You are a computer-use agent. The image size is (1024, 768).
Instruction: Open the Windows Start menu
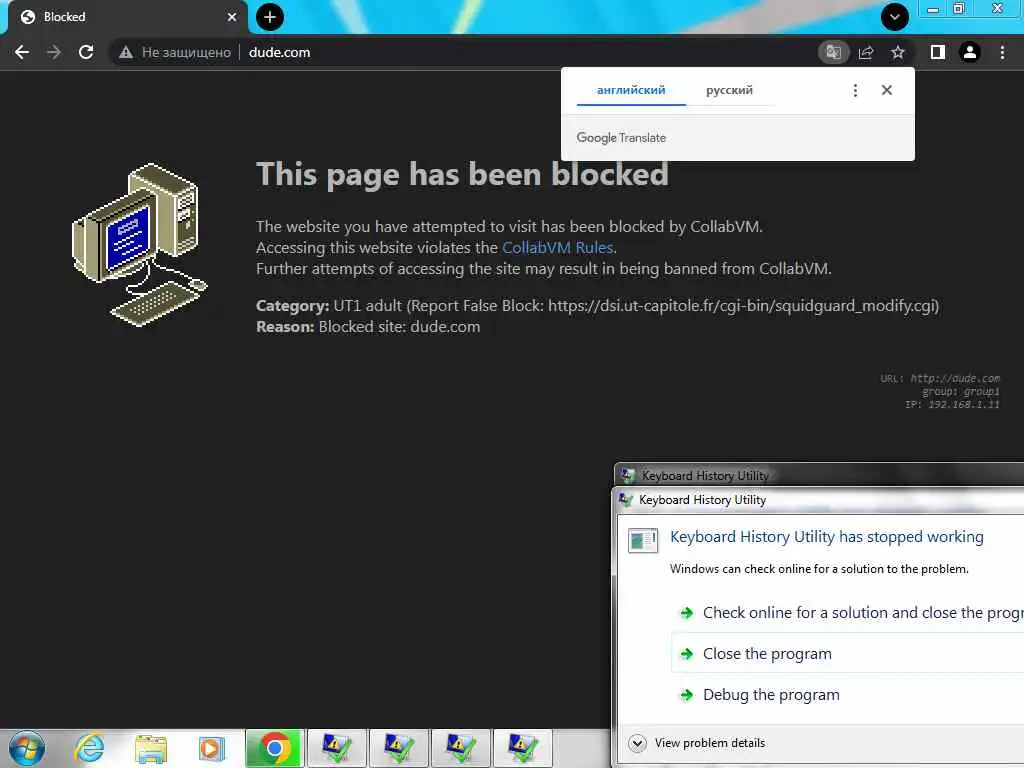click(27, 748)
